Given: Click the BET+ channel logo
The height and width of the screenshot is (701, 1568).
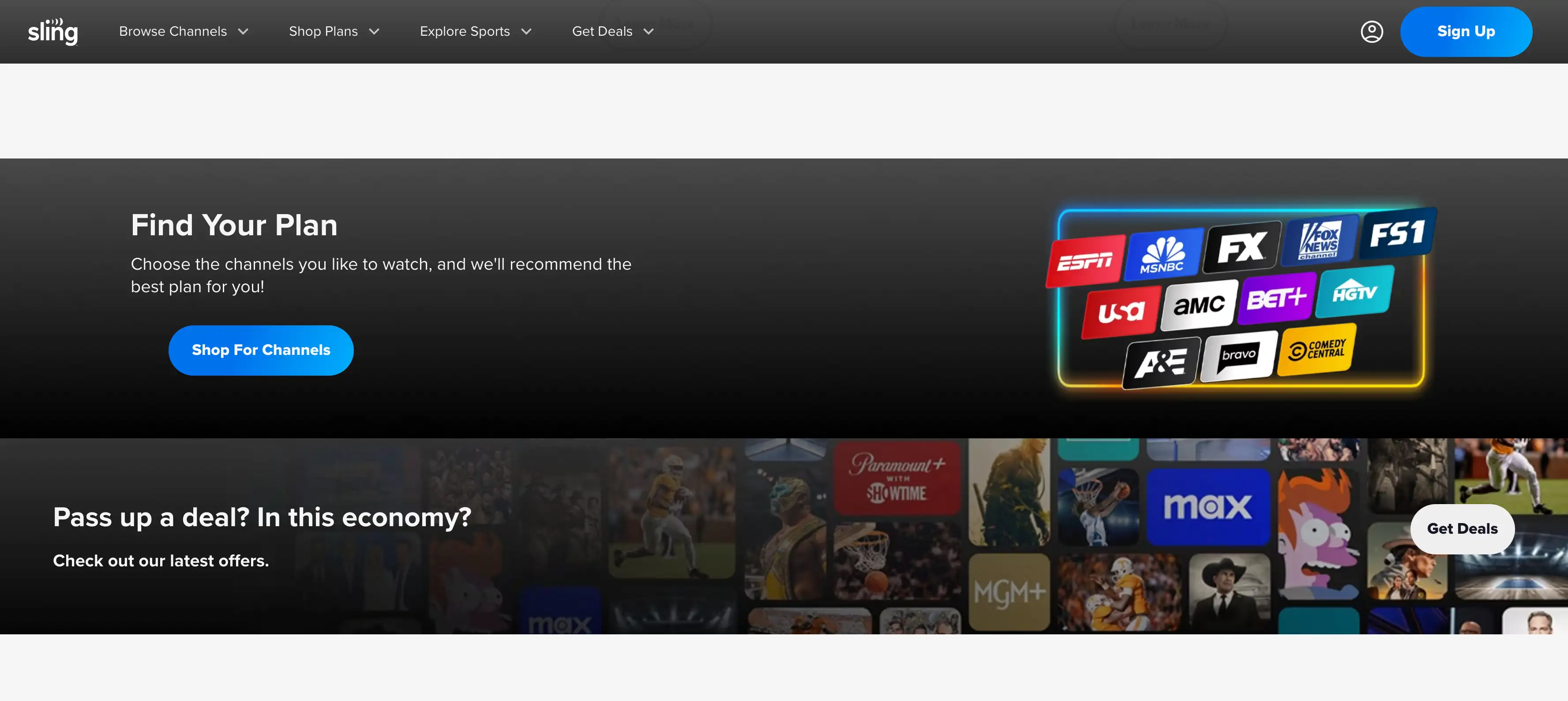Looking at the screenshot, I should click(1276, 298).
